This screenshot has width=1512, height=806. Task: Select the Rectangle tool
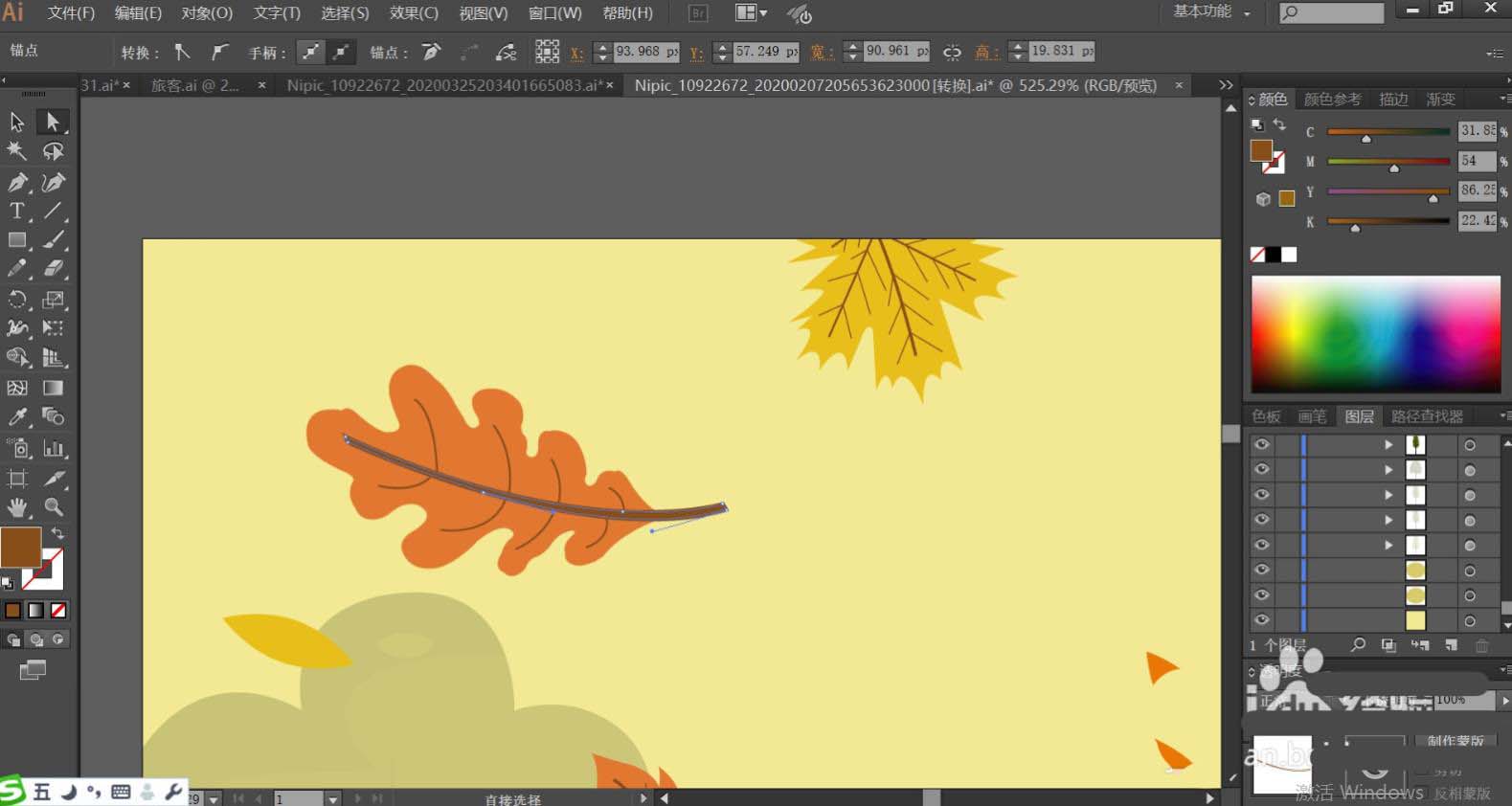point(17,240)
